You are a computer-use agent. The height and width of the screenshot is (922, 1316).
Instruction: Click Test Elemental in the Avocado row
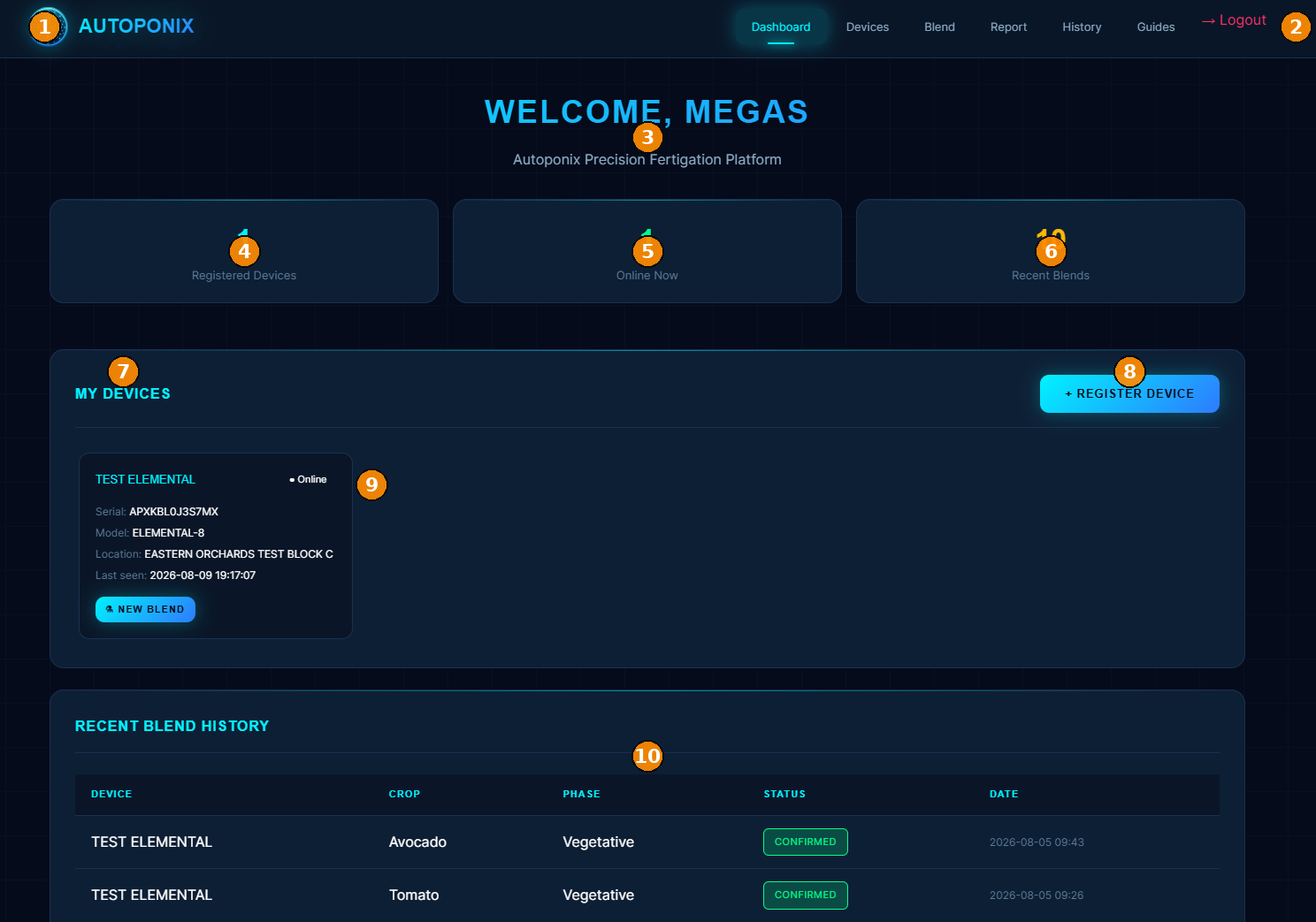[x=151, y=842]
